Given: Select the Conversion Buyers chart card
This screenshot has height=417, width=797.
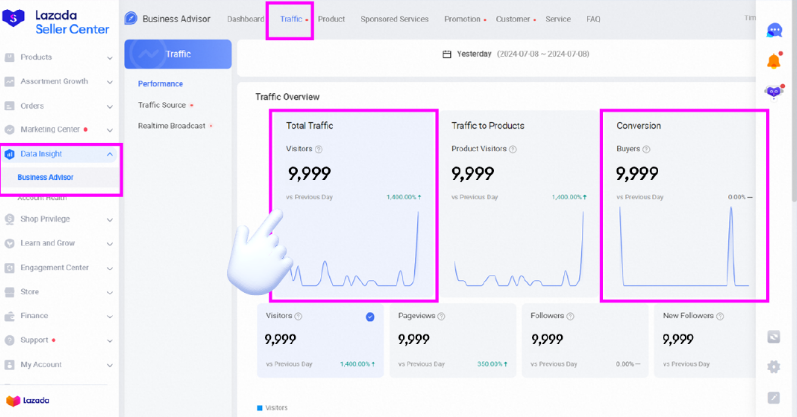Looking at the screenshot, I should 684,205.
